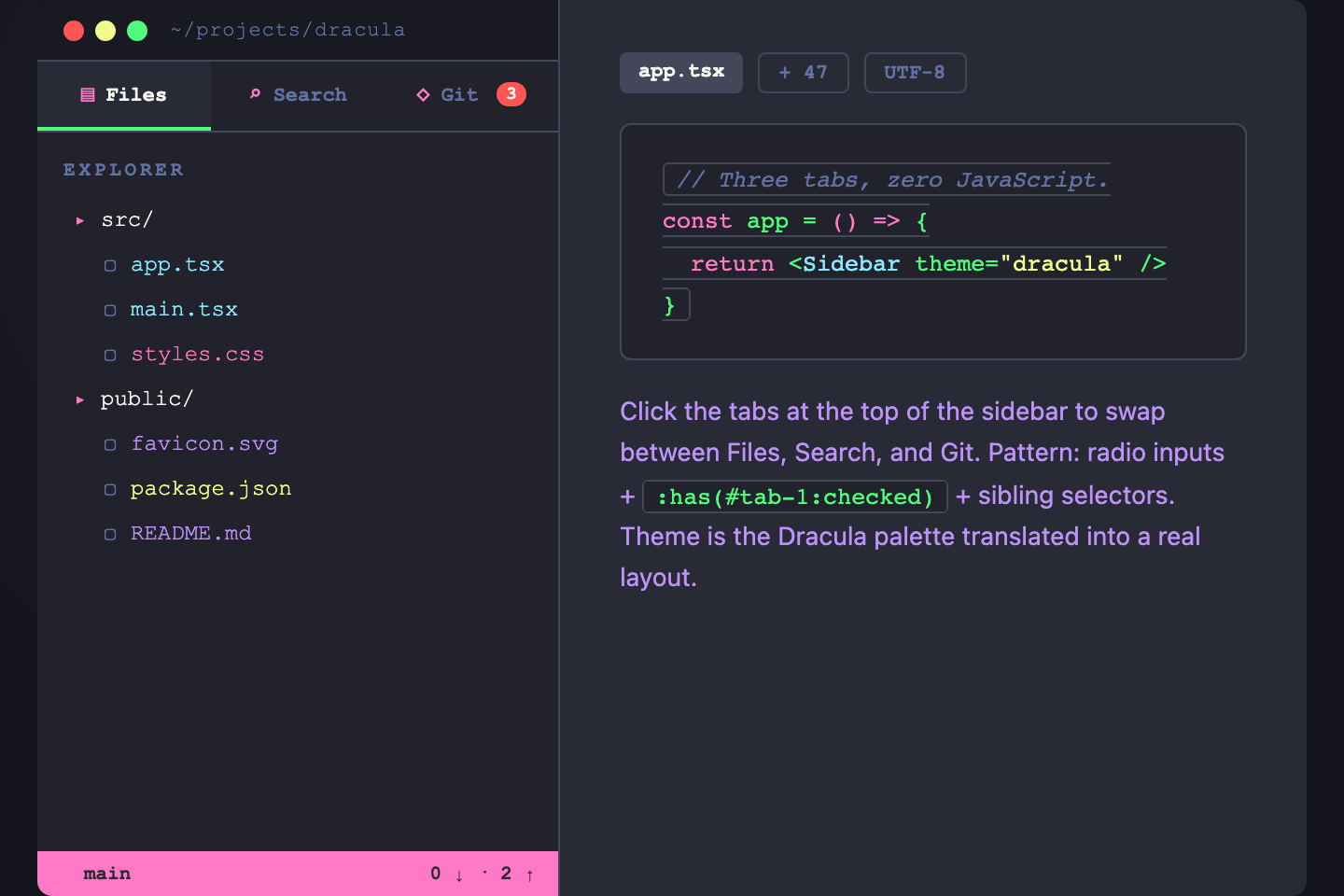Click the file icon beside app.tsx
Screen dimensions: 1344x896
click(110, 266)
